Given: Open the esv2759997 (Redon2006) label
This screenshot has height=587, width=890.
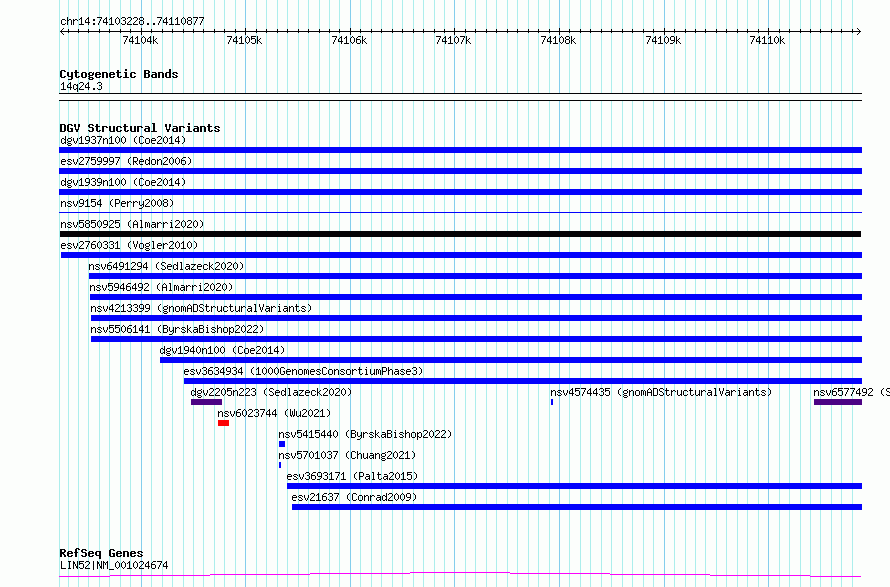Looking at the screenshot, I should [126, 161].
